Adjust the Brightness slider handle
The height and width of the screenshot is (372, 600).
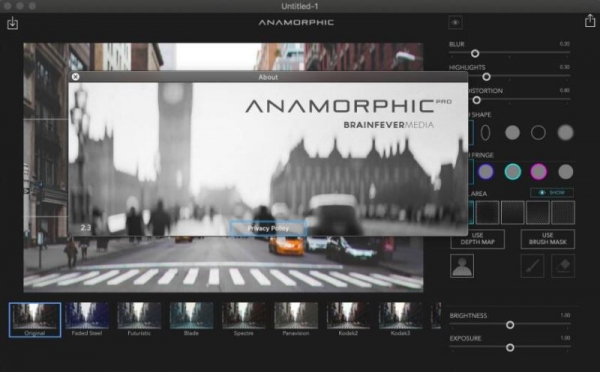point(510,325)
